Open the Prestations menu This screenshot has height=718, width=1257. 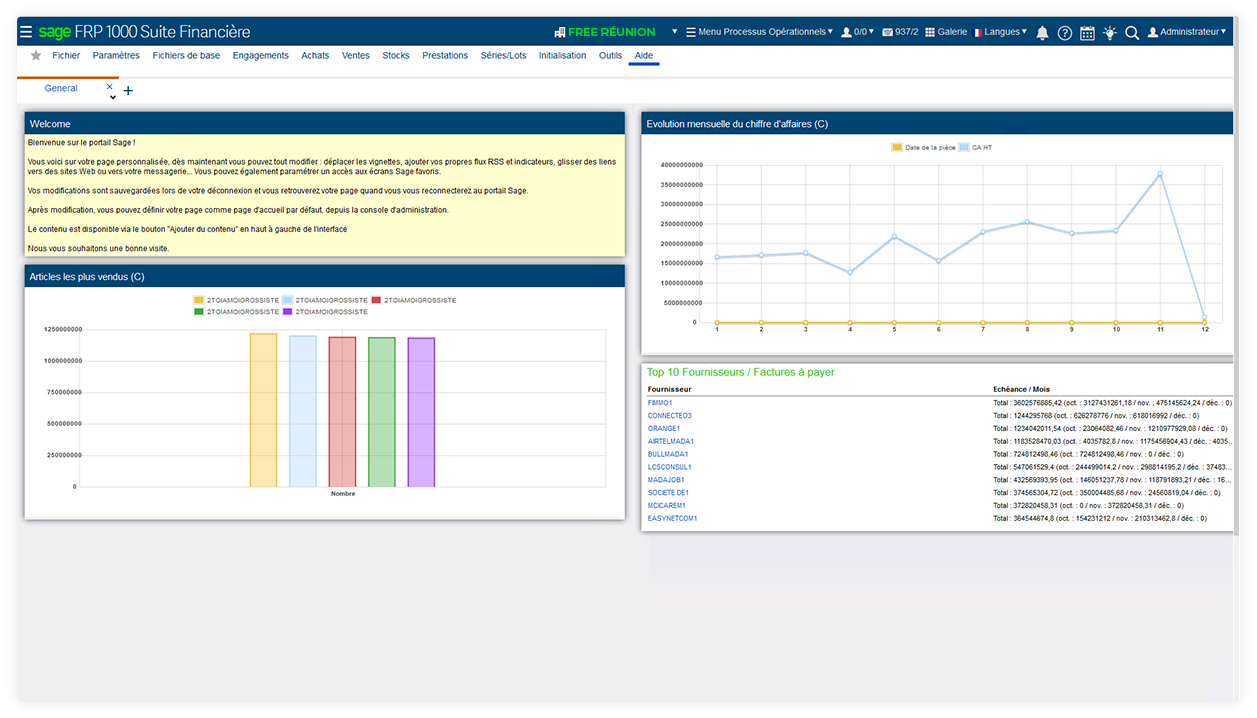tap(445, 56)
